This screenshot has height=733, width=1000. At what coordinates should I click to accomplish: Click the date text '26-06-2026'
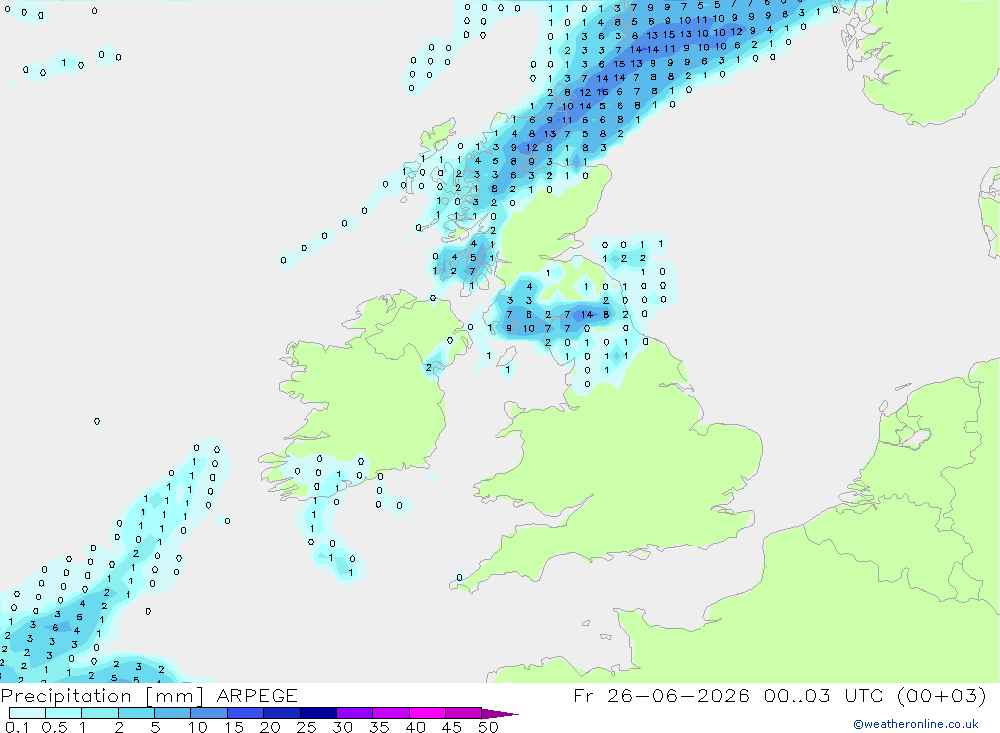pos(678,695)
